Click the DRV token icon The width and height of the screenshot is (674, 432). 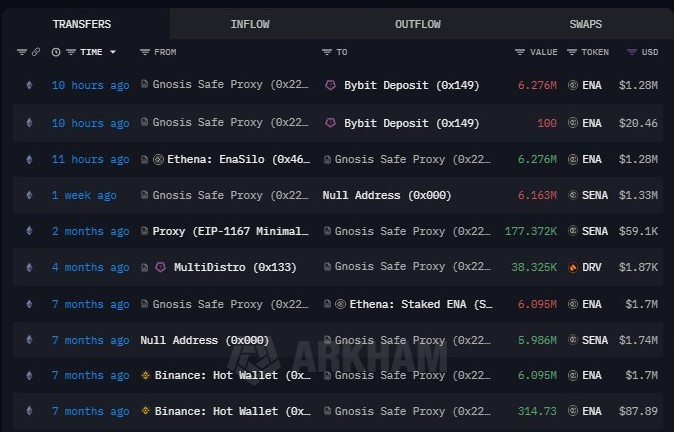pos(572,268)
